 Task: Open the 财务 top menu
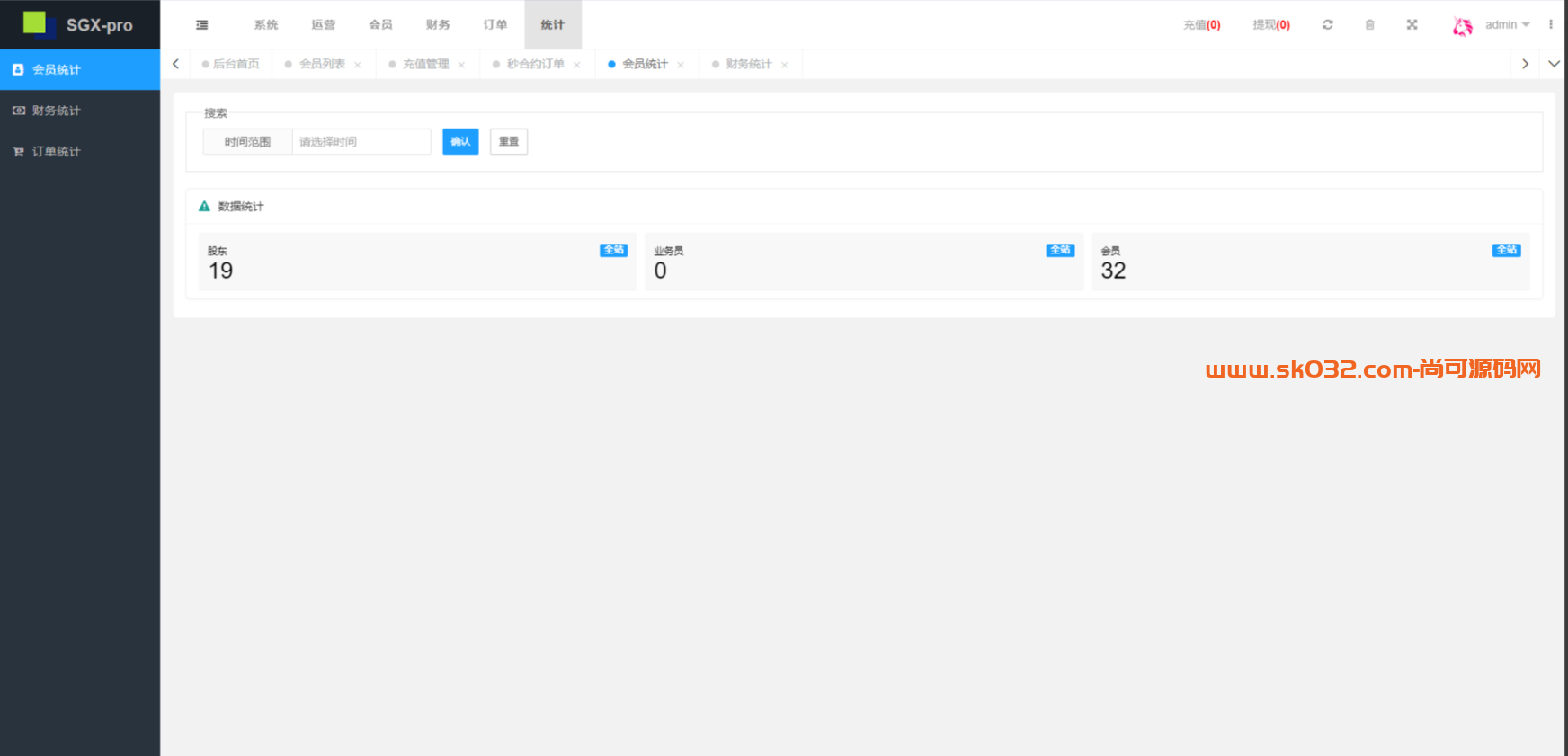click(x=438, y=24)
